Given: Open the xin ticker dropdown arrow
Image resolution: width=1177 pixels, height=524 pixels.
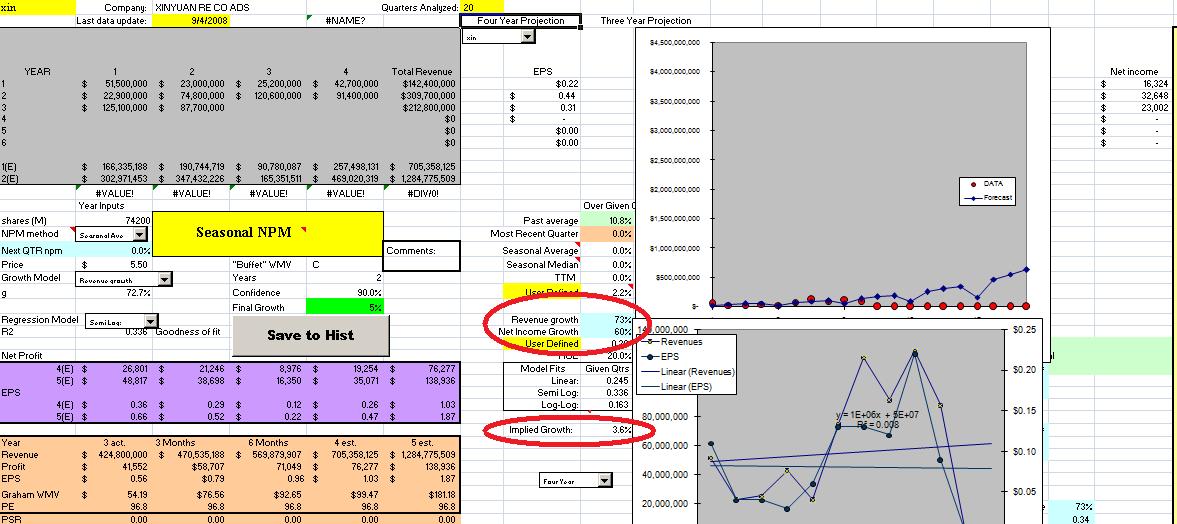Looking at the screenshot, I should click(527, 37).
